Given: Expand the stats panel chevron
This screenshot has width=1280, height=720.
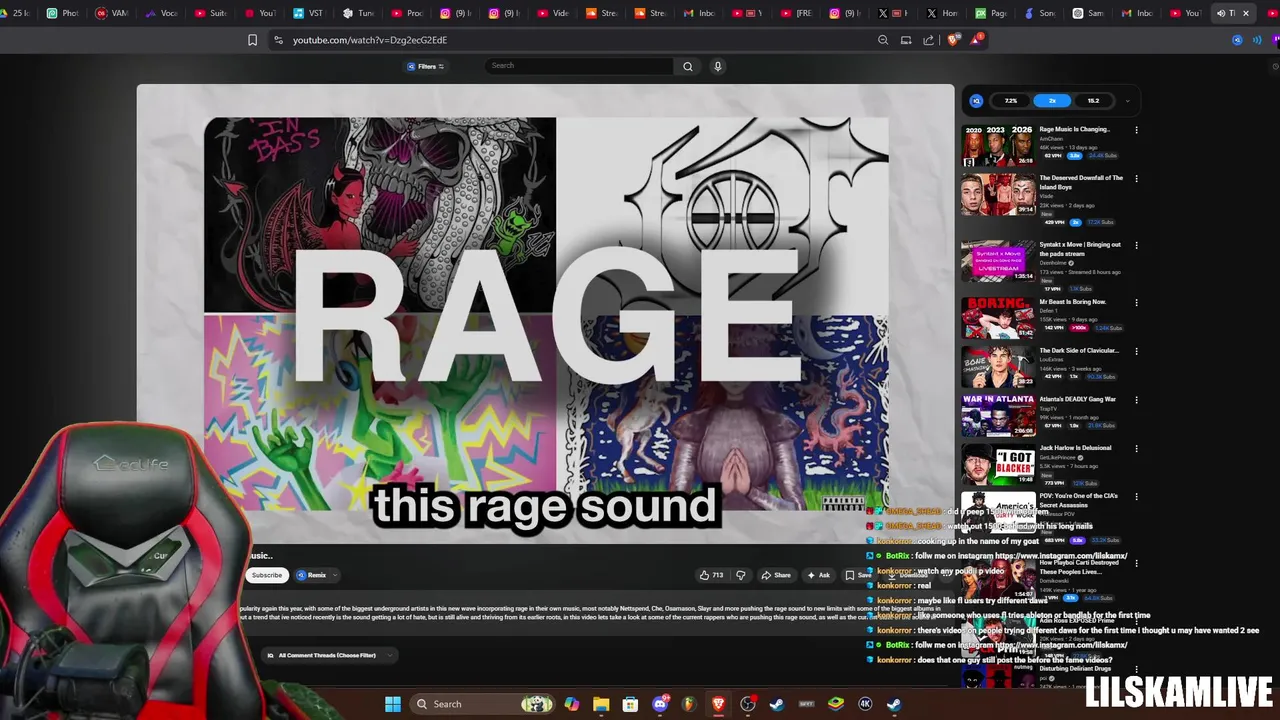Looking at the screenshot, I should (1127, 101).
